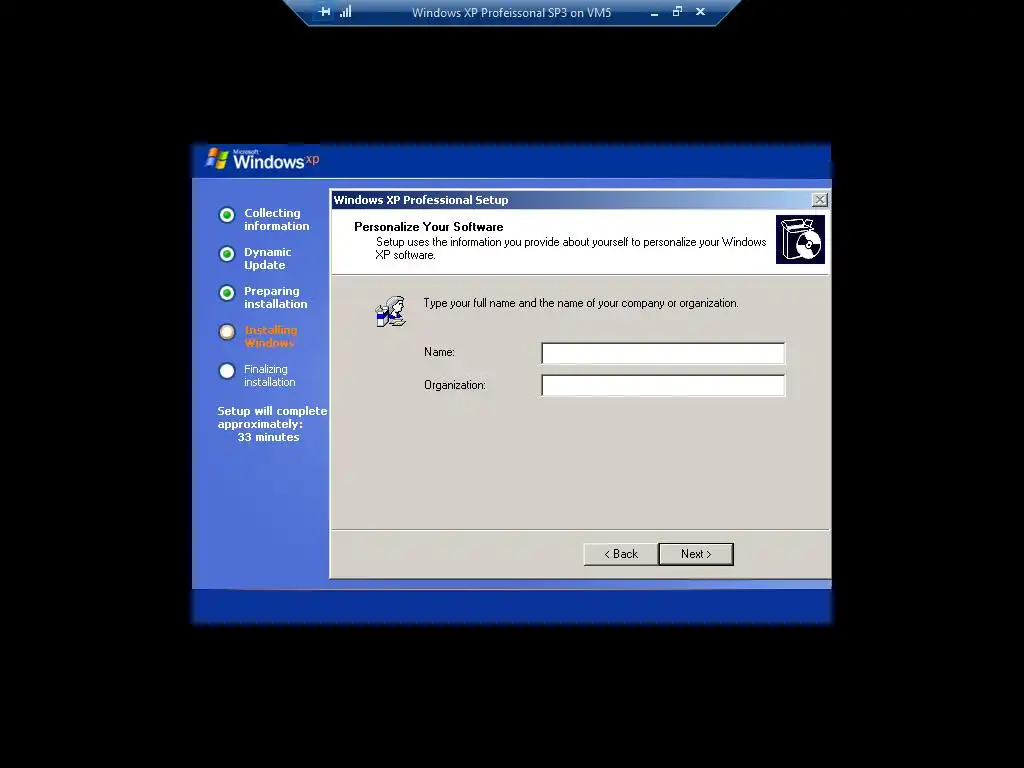This screenshot has width=1024, height=768.
Task: Click the 'Installing Windows' orange step label
Action: point(270,336)
